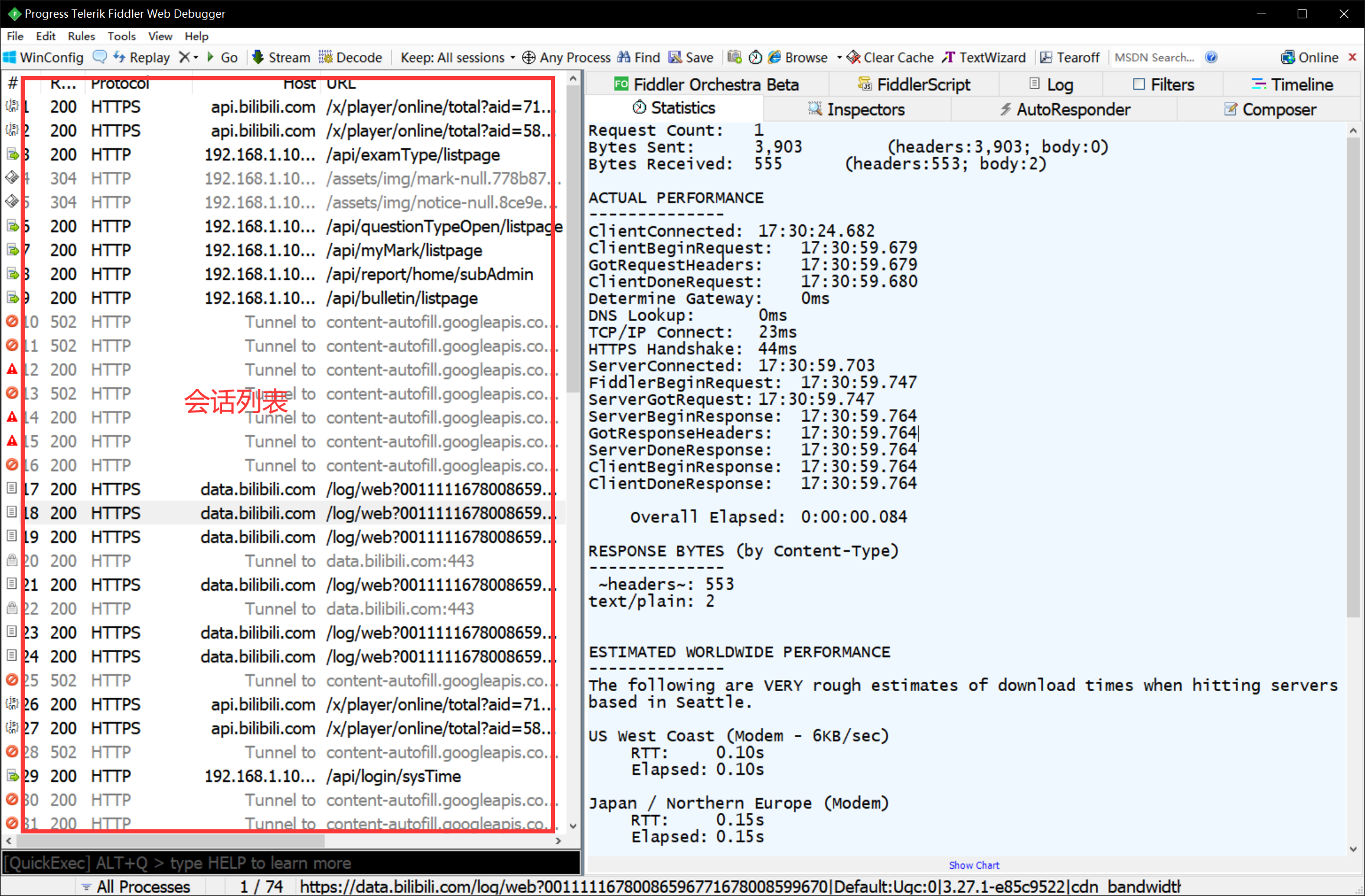1365x896 pixels.
Task: Toggle the Decode toolbar icon
Action: pos(325,57)
